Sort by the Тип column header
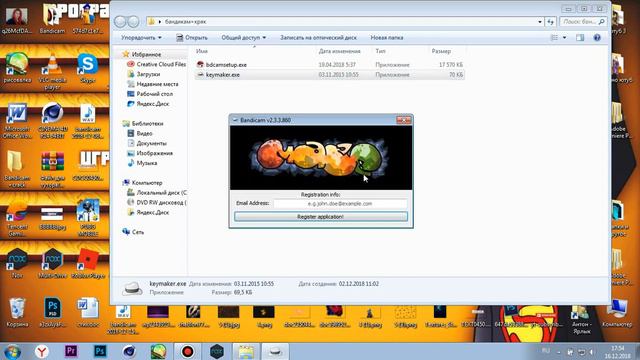 (380, 51)
